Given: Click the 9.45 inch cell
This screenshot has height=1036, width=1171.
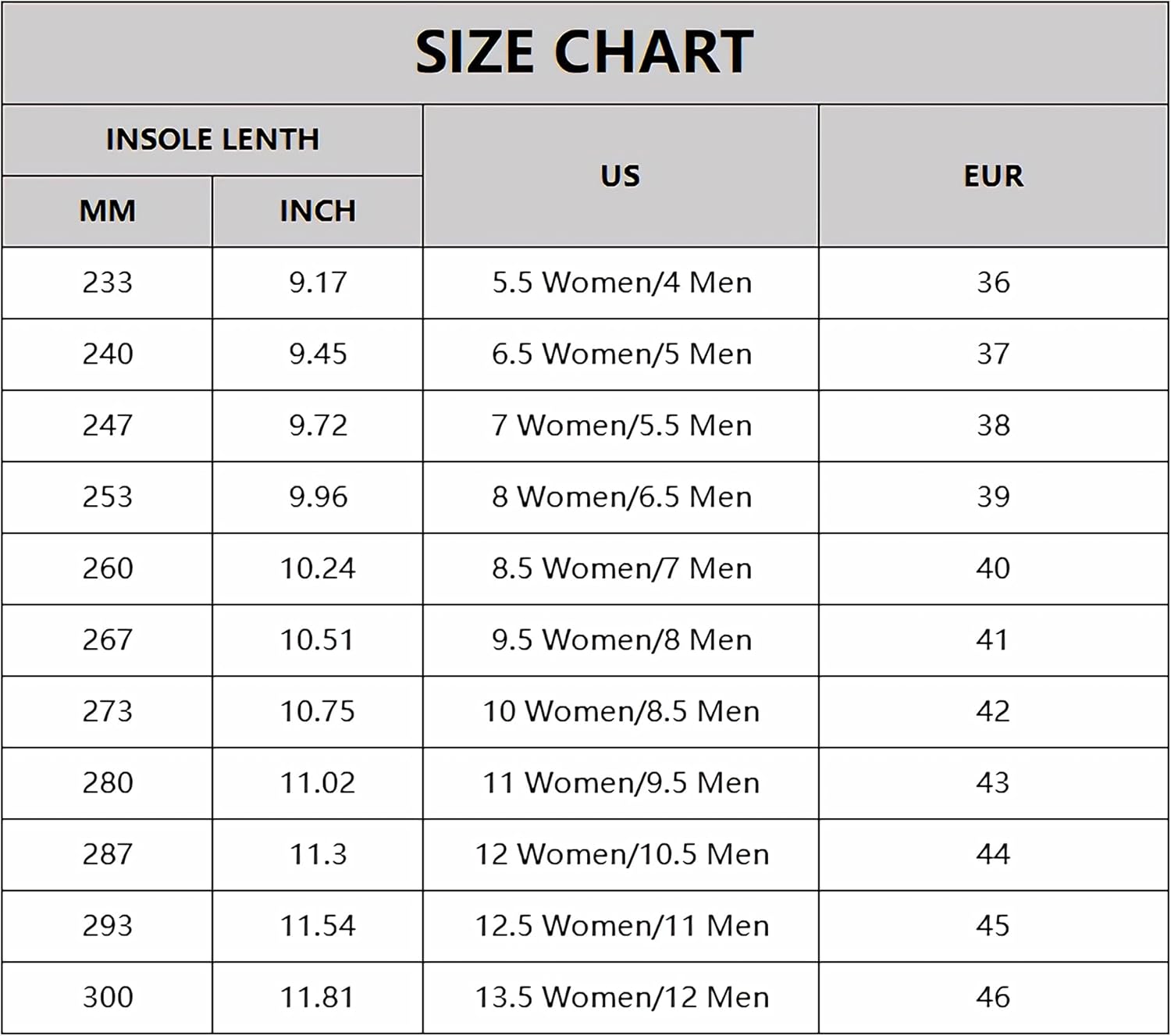Looking at the screenshot, I should click(318, 354).
